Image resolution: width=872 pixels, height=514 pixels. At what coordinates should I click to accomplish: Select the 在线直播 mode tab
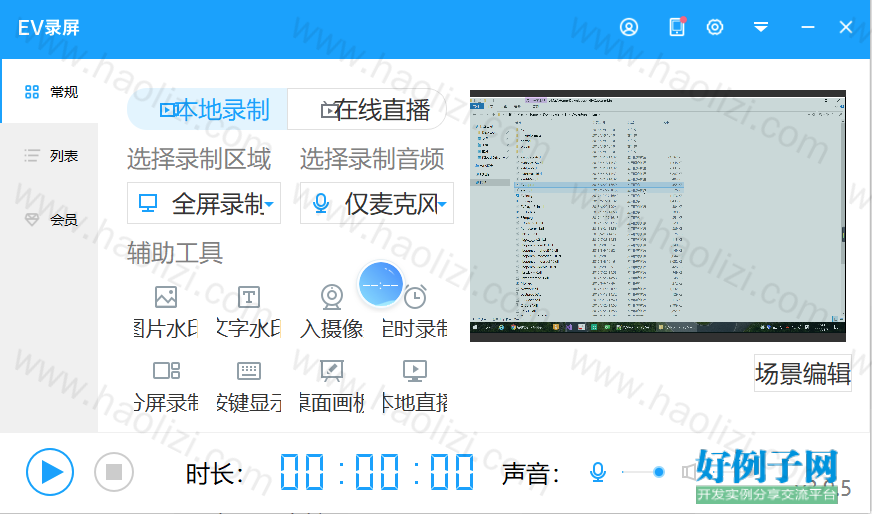367,110
